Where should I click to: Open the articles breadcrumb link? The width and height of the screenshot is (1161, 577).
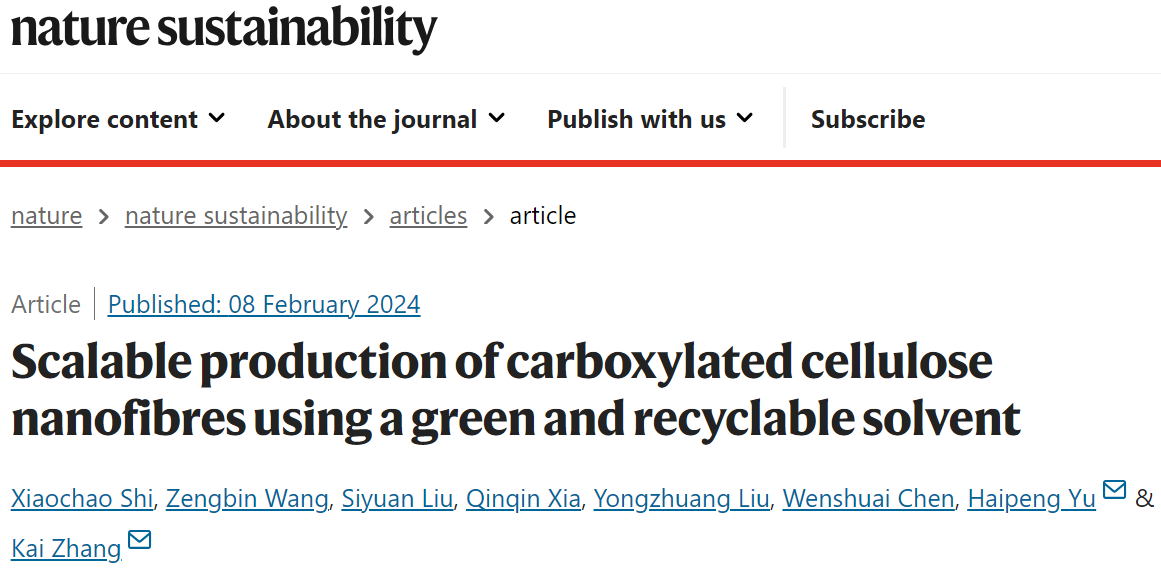428,216
